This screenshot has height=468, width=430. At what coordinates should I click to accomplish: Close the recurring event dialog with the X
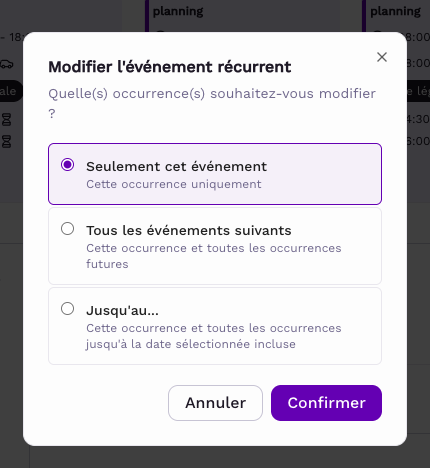click(x=382, y=57)
